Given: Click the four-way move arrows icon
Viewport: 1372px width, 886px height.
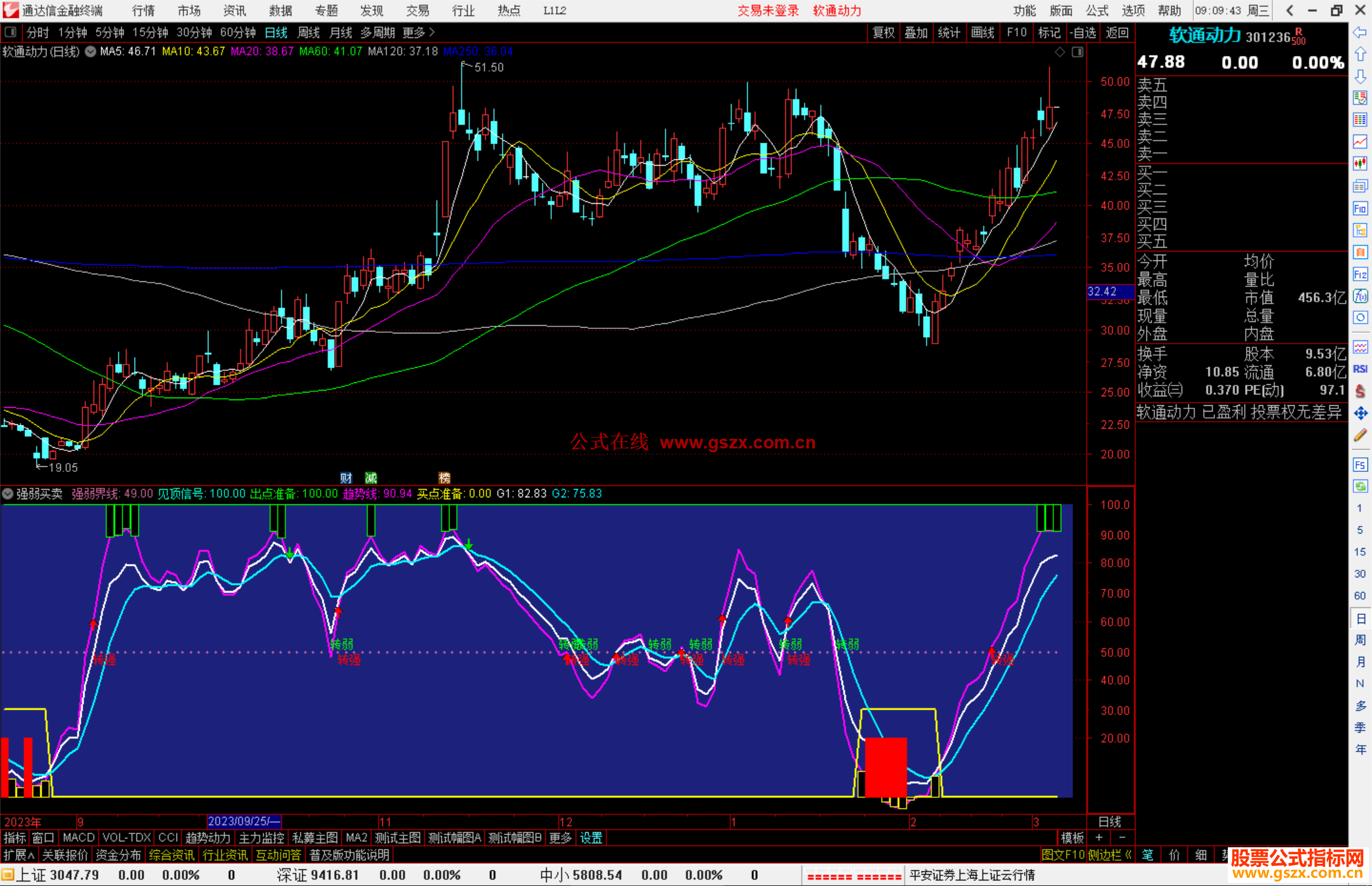Looking at the screenshot, I should tap(1360, 413).
